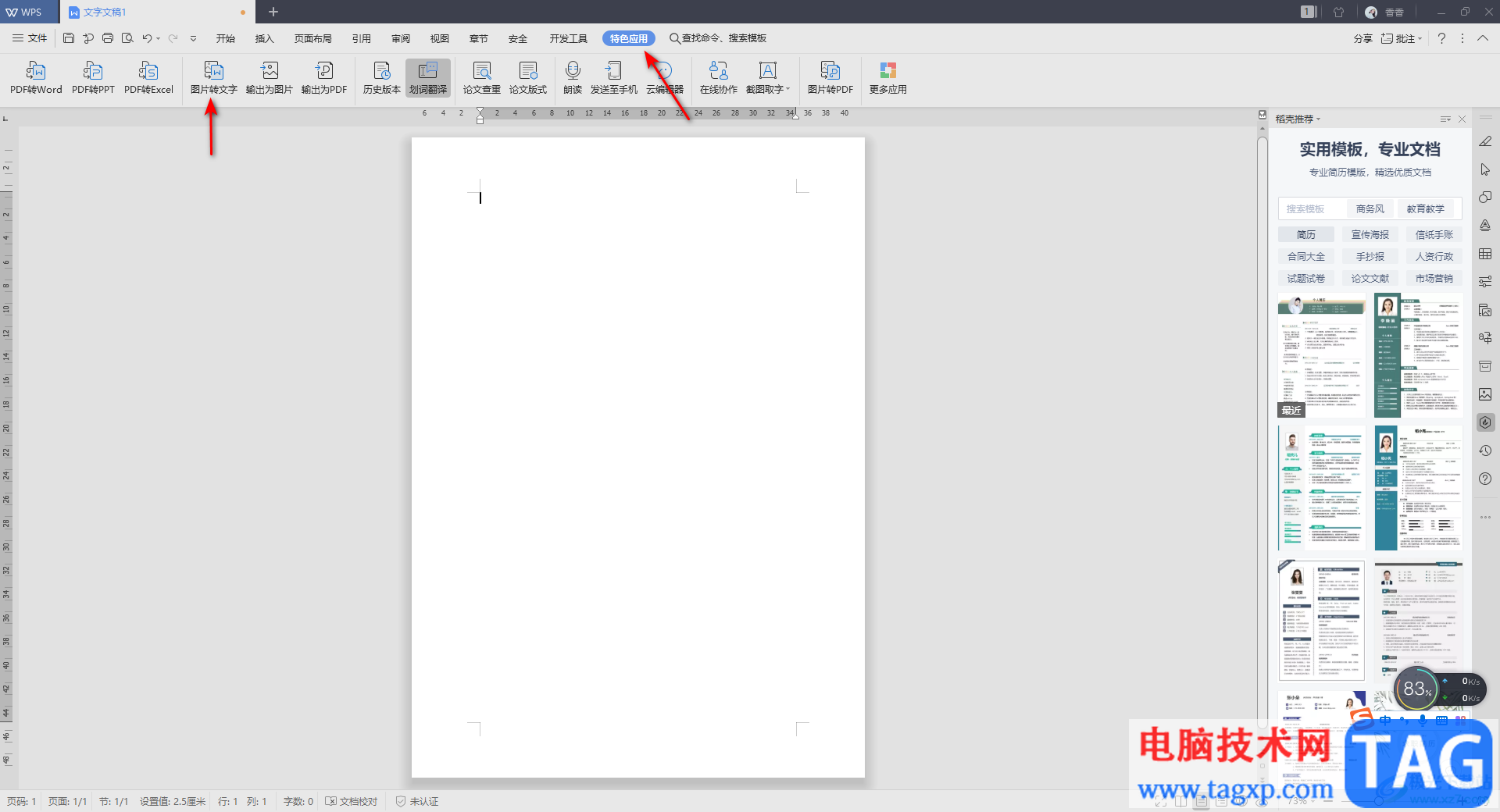
Task: Click the 文档校对 status bar item
Action: click(x=352, y=801)
